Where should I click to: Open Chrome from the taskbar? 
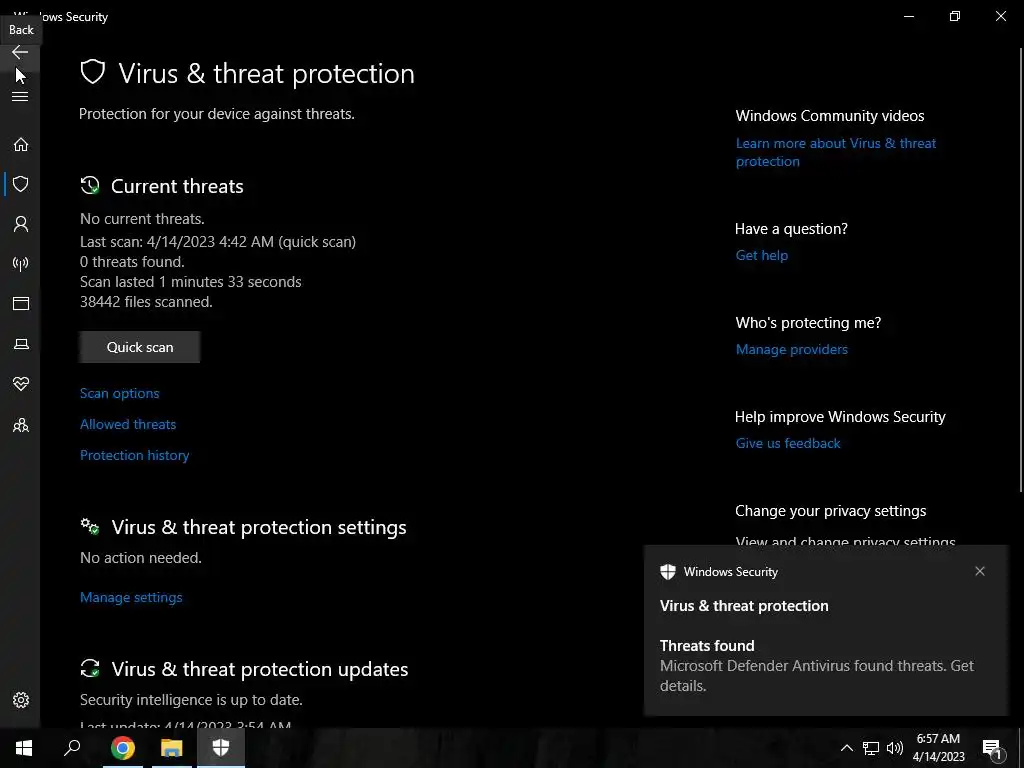[x=123, y=748]
